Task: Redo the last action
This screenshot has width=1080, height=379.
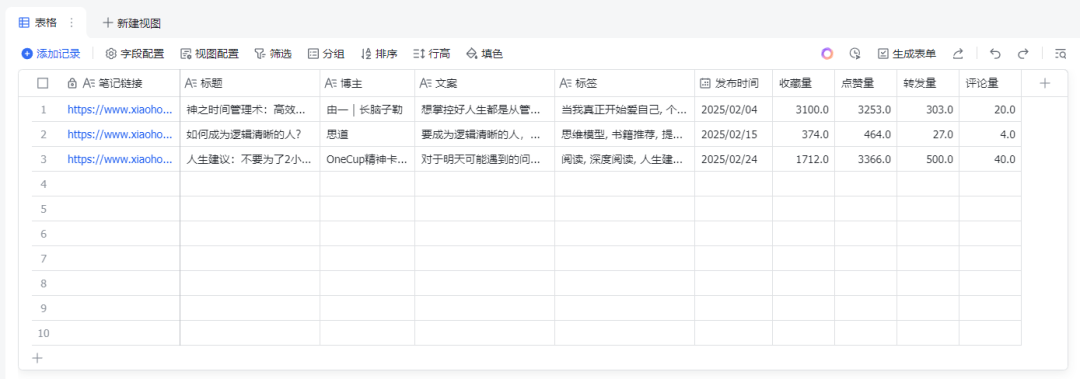Action: coord(1023,54)
